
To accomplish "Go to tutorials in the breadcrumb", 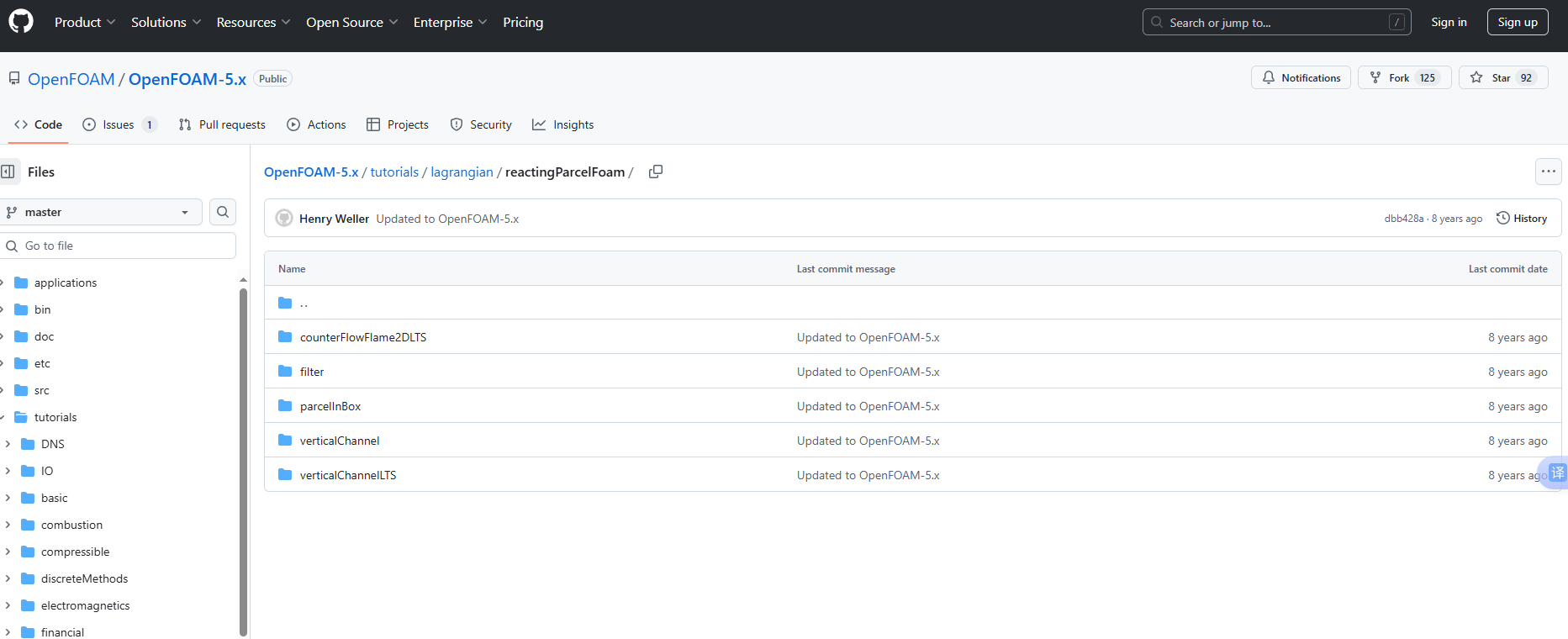I will click(x=394, y=172).
